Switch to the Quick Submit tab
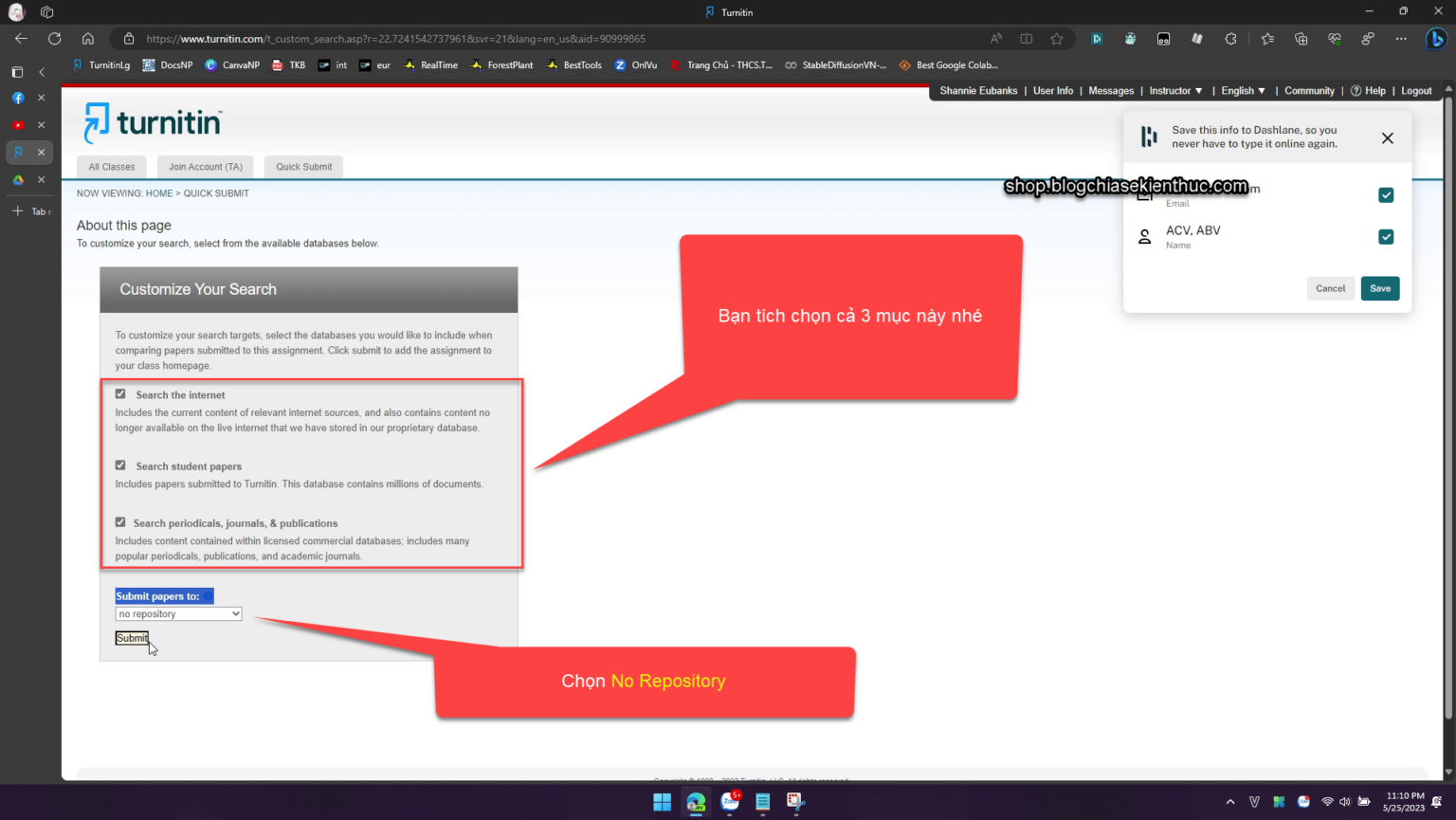 coord(302,166)
